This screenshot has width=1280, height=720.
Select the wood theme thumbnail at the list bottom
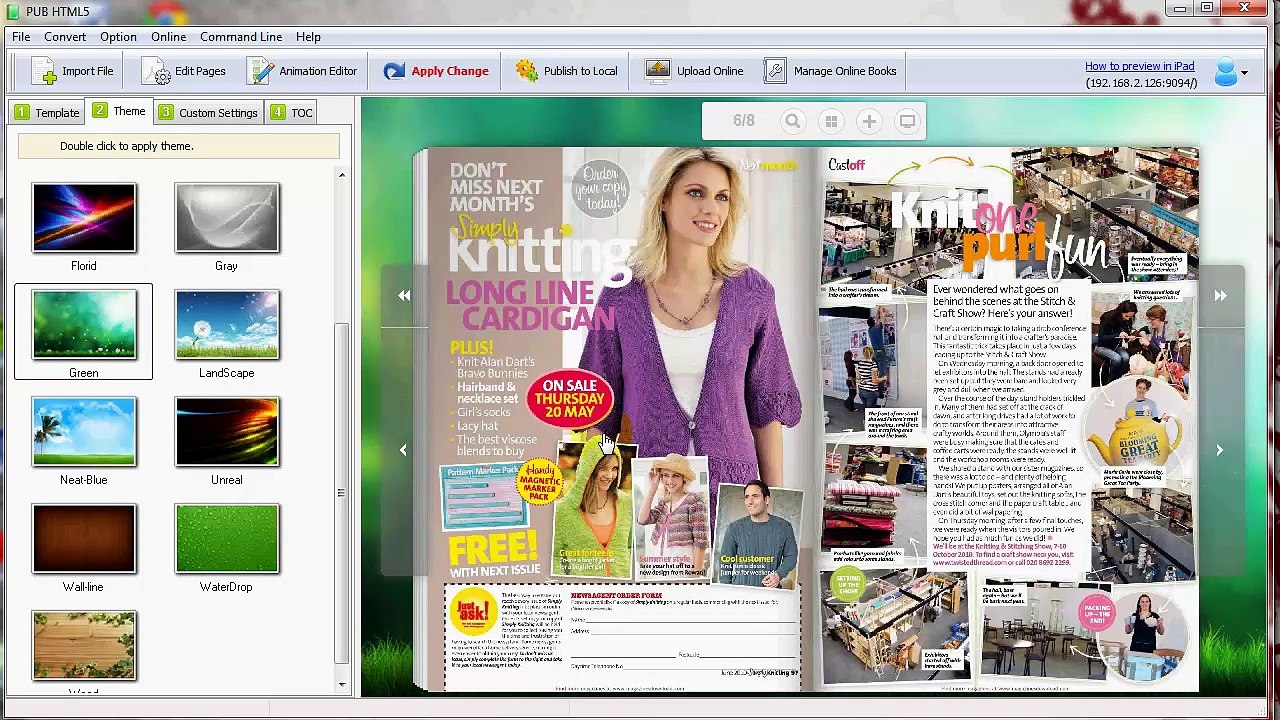point(84,646)
